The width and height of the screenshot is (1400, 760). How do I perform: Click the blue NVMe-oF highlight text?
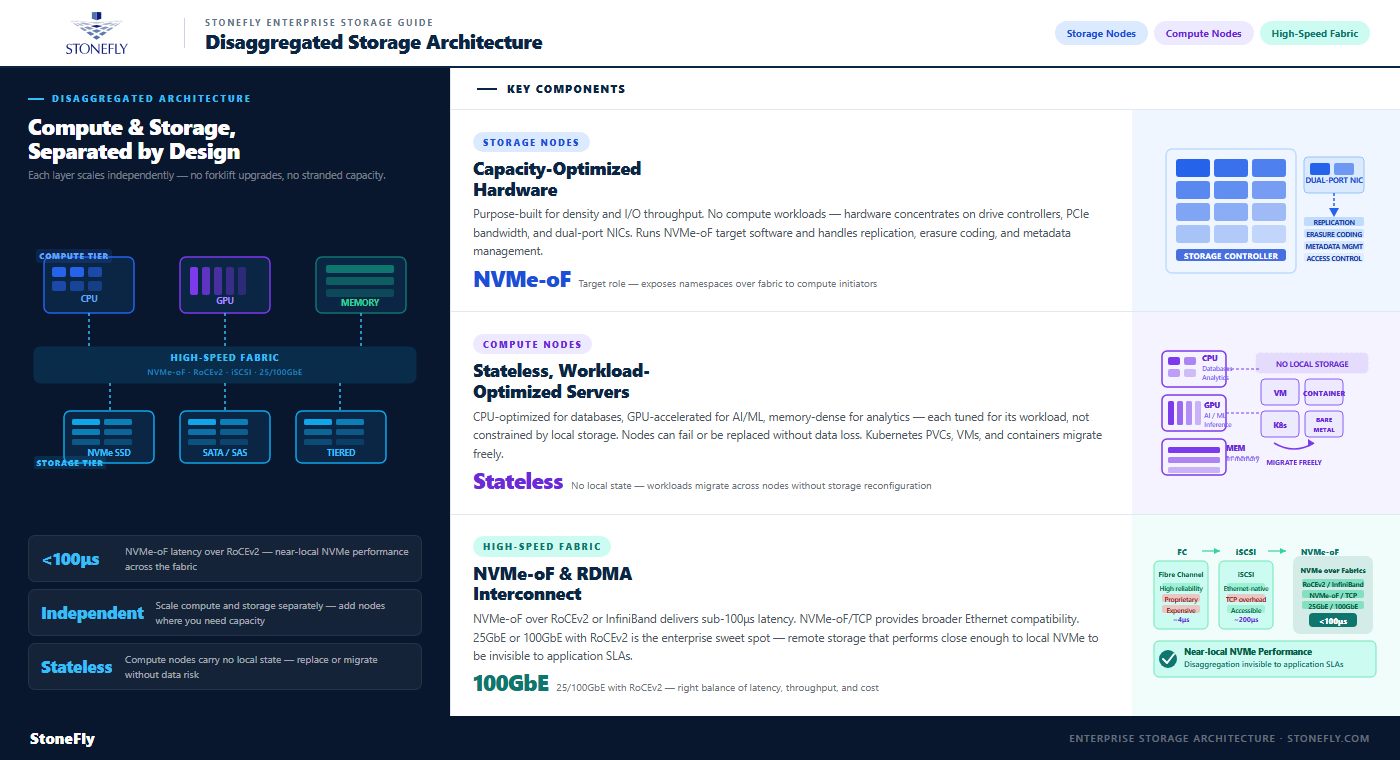pos(522,280)
